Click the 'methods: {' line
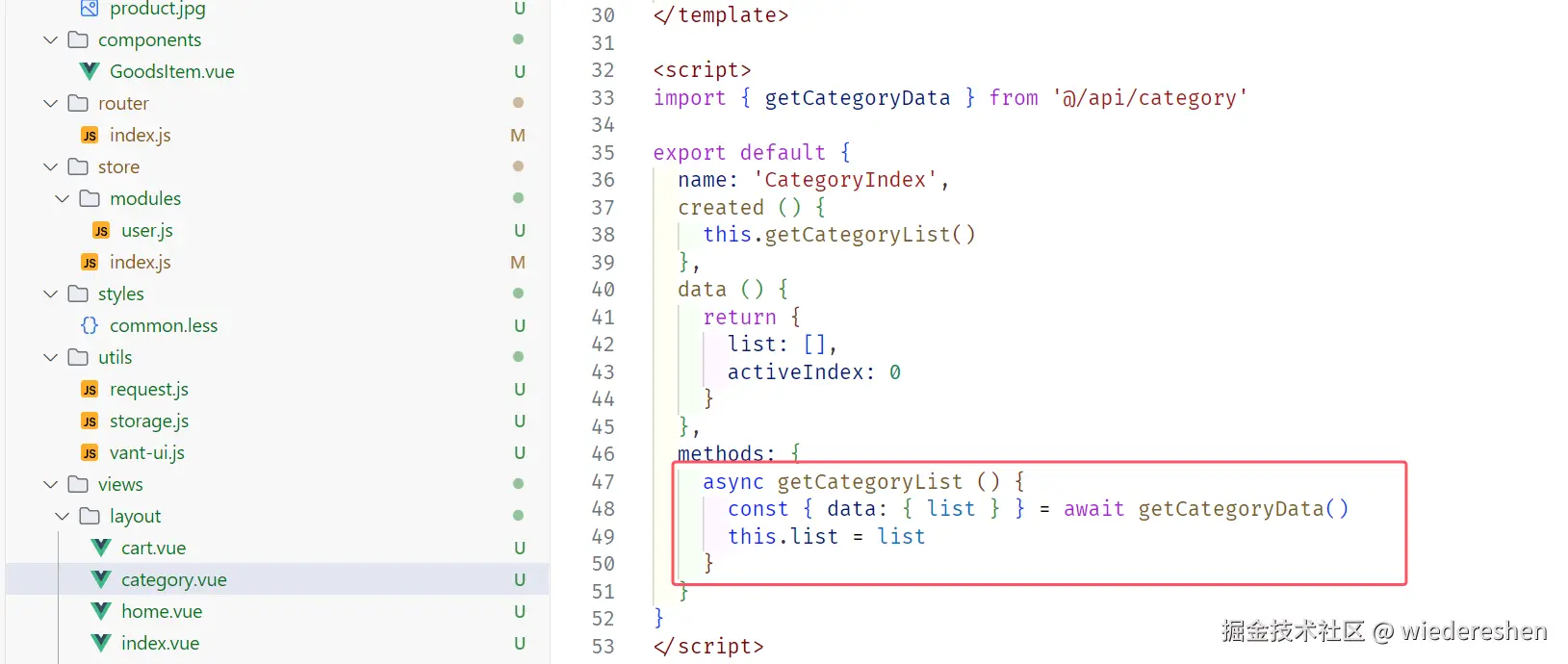 coord(739,454)
